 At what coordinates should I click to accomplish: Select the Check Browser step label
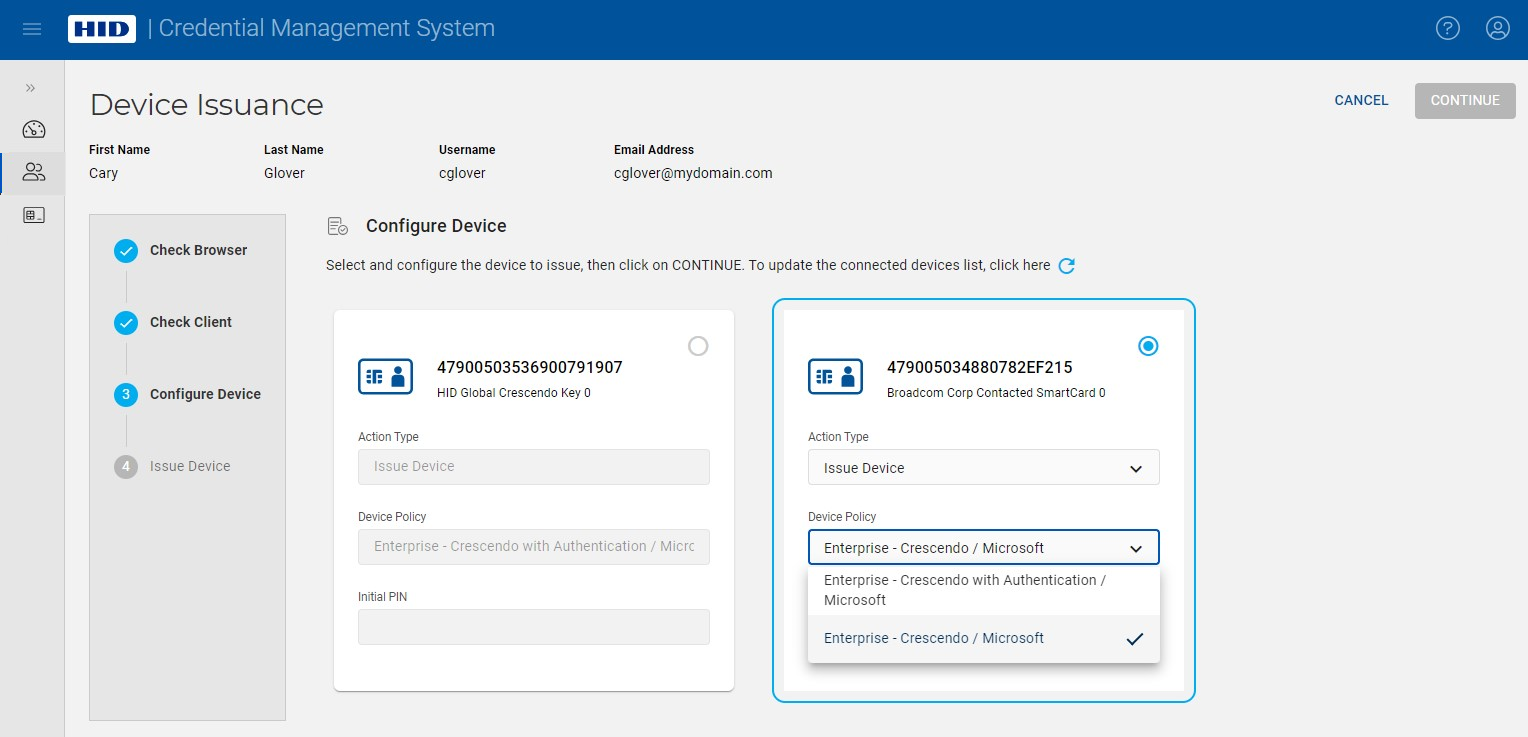[x=198, y=250]
